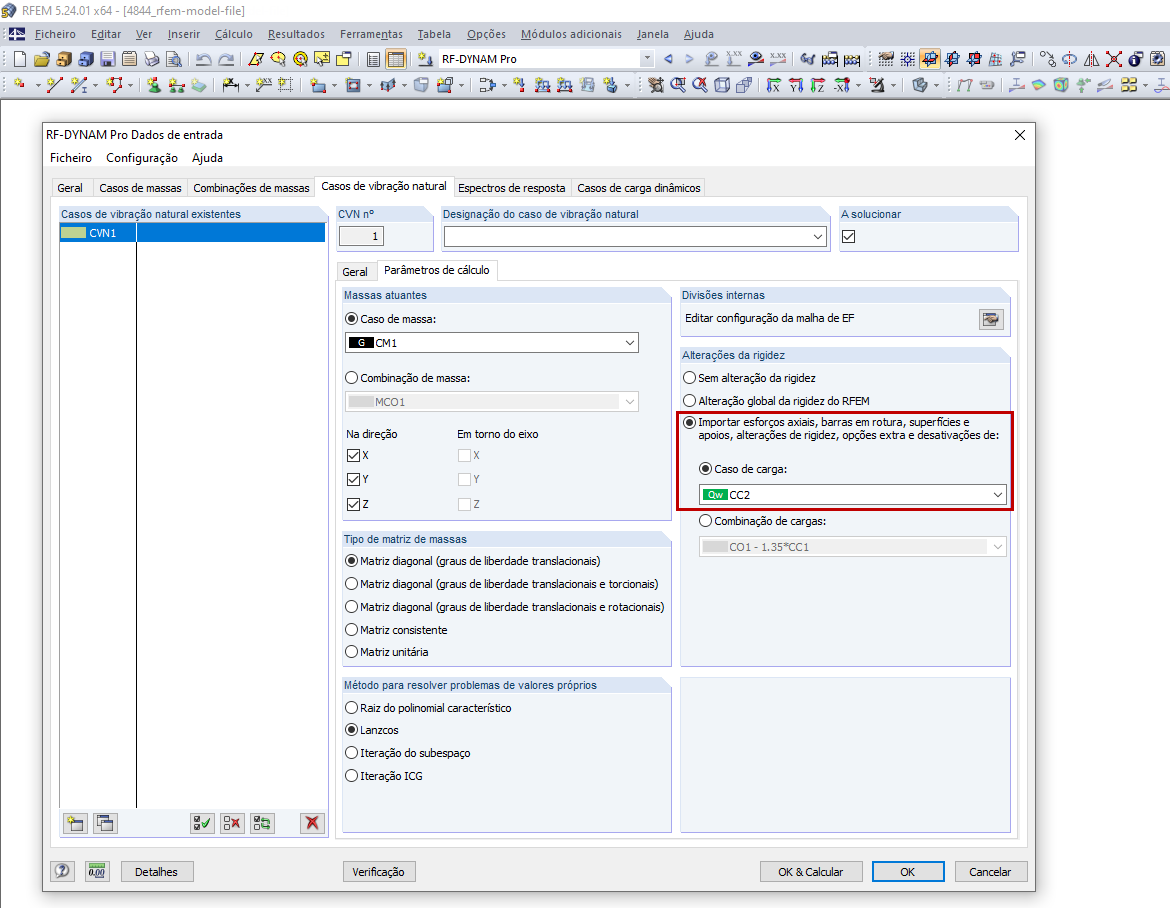Screen dimensions: 1170x908
Task: Open the help question mark button
Action: (x=63, y=871)
